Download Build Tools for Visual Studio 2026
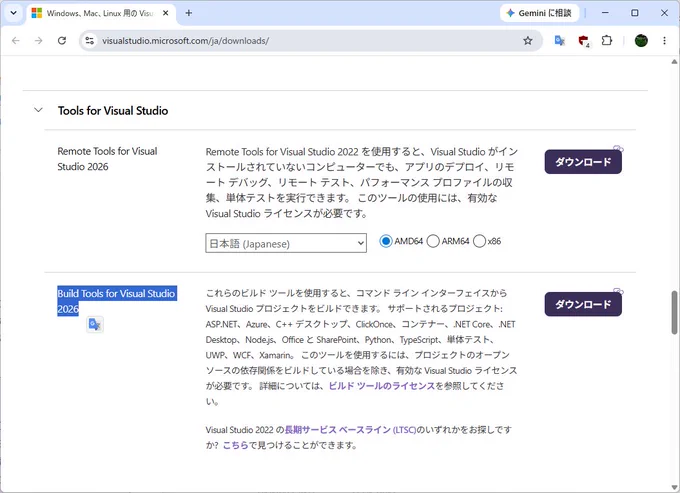 click(x=583, y=304)
